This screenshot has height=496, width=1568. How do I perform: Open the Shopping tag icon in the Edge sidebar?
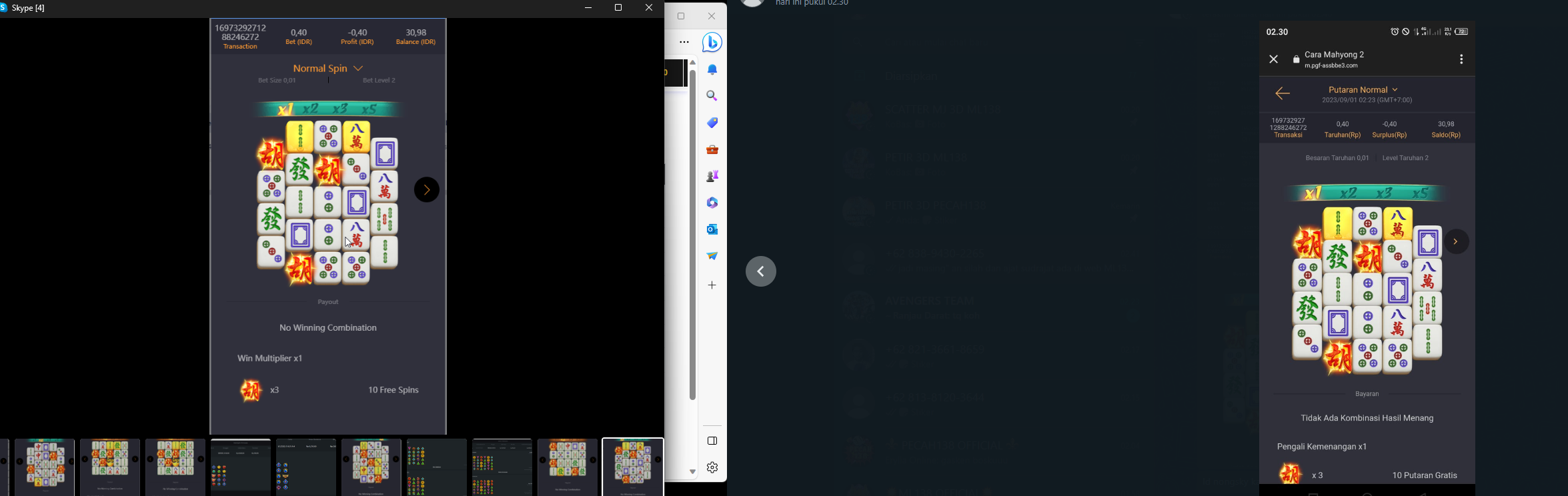pos(712,123)
